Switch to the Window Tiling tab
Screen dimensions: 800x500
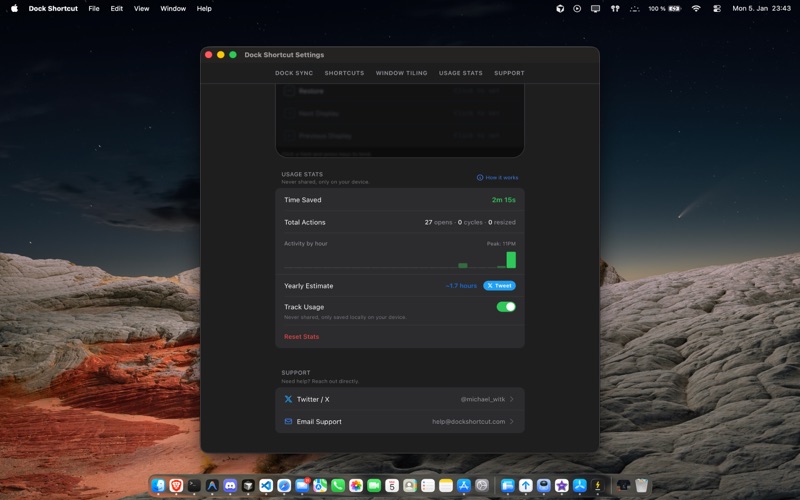point(402,73)
